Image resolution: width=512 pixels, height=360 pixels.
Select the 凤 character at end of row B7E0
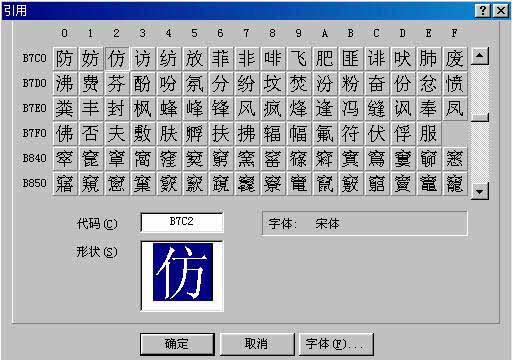click(454, 109)
